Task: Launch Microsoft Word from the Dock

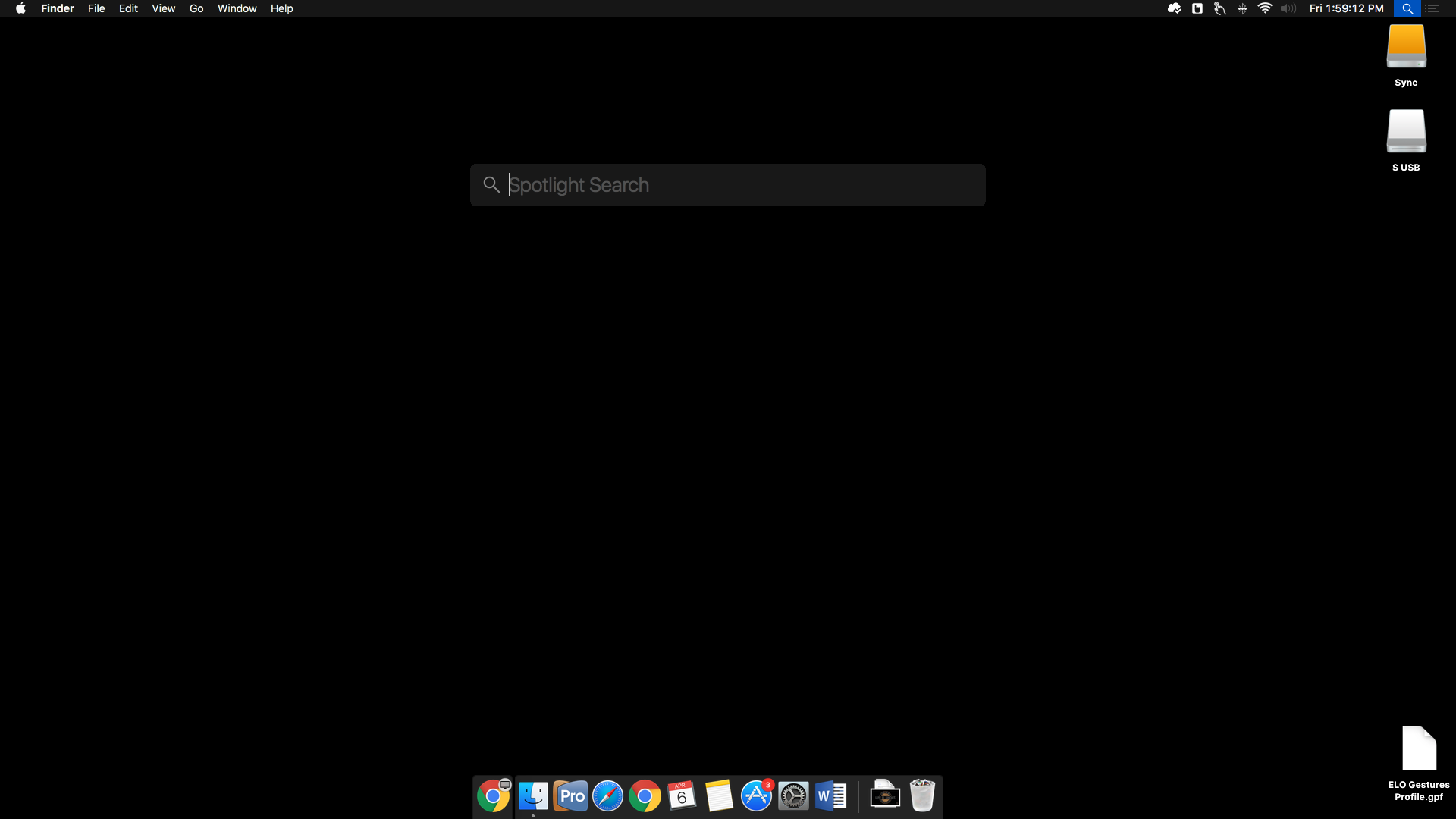Action: coord(831,796)
